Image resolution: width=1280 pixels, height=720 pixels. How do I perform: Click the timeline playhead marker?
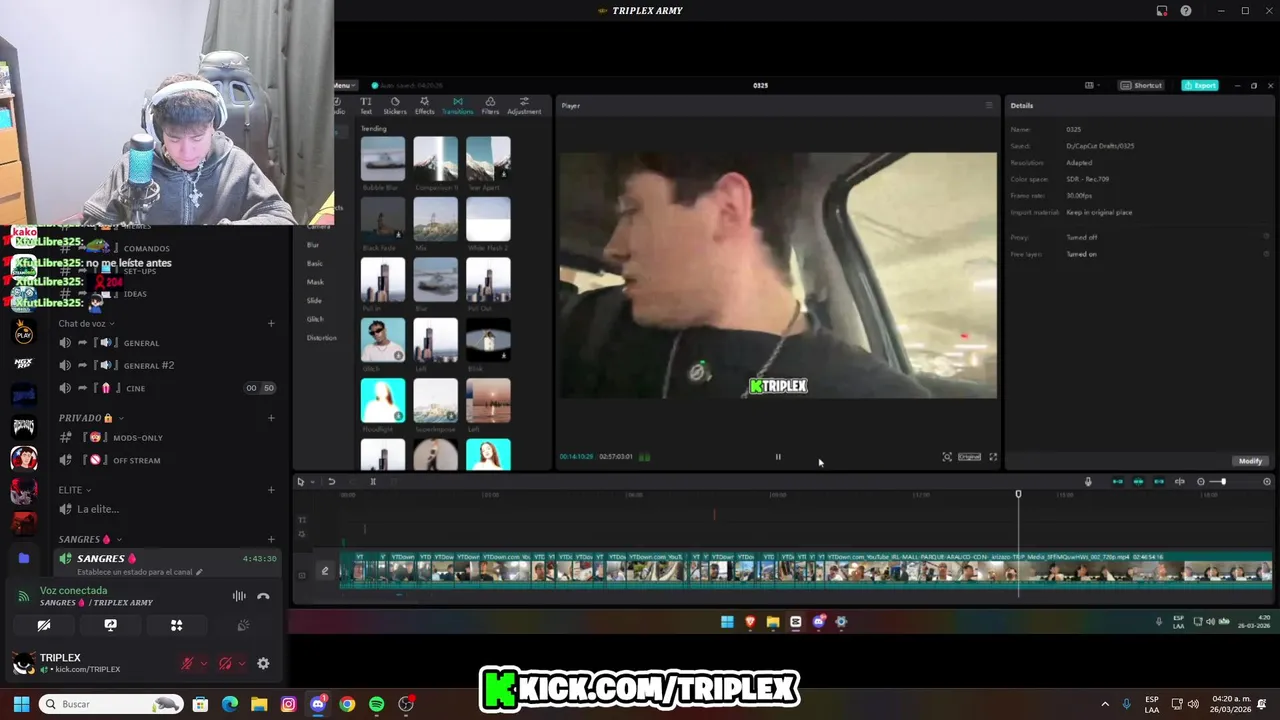tap(1018, 494)
